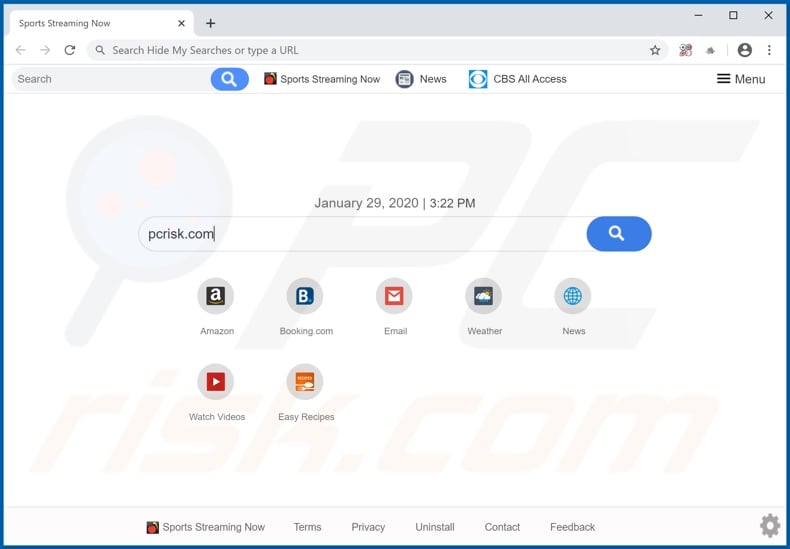Screen dimensions: 790x549
Task: Click the address bar search magnifier icon
Action: tap(100, 50)
